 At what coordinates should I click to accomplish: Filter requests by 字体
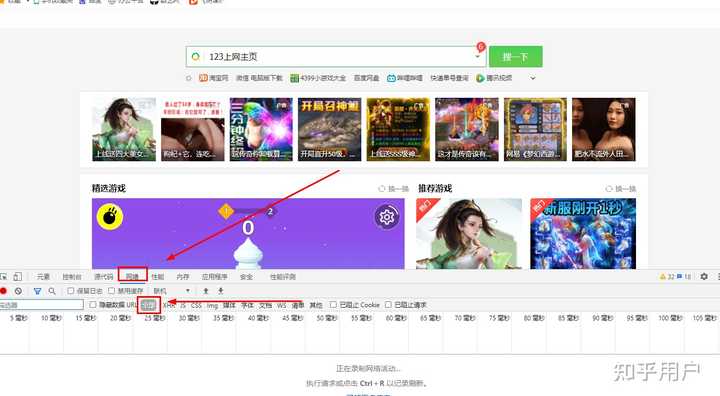point(247,305)
